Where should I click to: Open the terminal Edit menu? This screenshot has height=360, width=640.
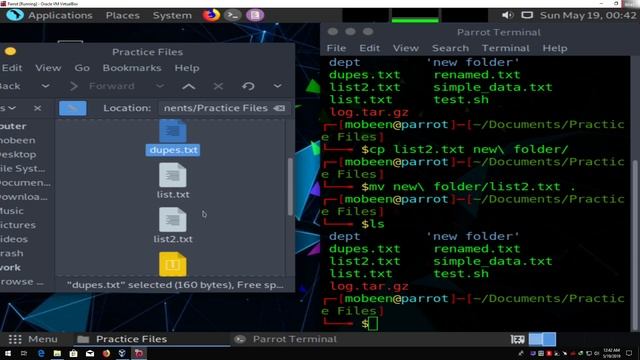(369, 48)
